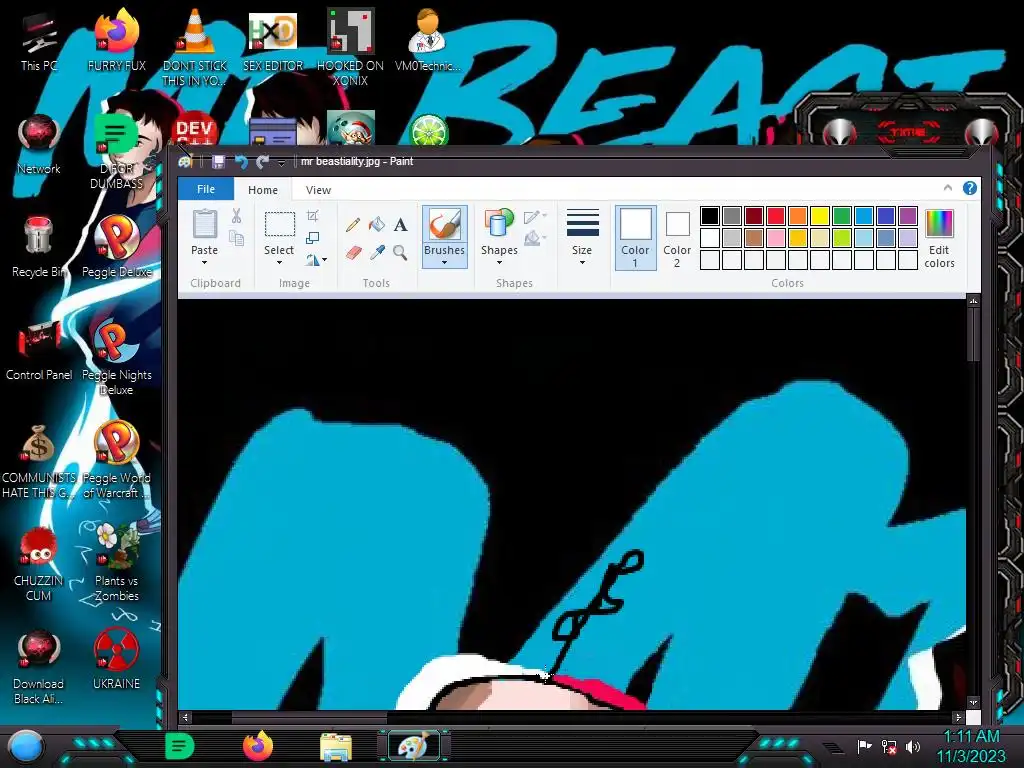Undo the last action in title bar
Screen dimensions: 1024x768
tap(241, 161)
